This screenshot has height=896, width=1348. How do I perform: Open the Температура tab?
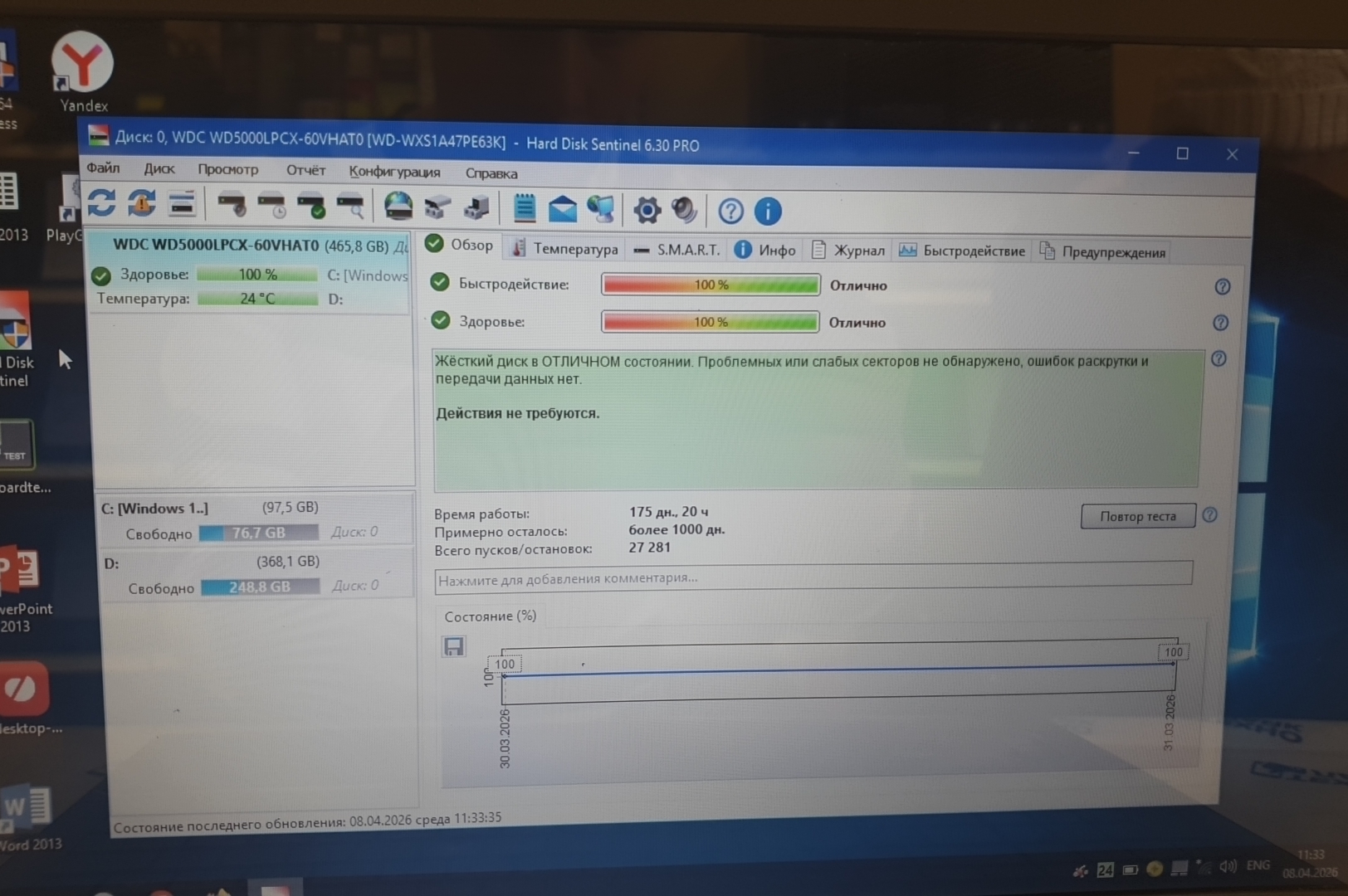tap(565, 249)
